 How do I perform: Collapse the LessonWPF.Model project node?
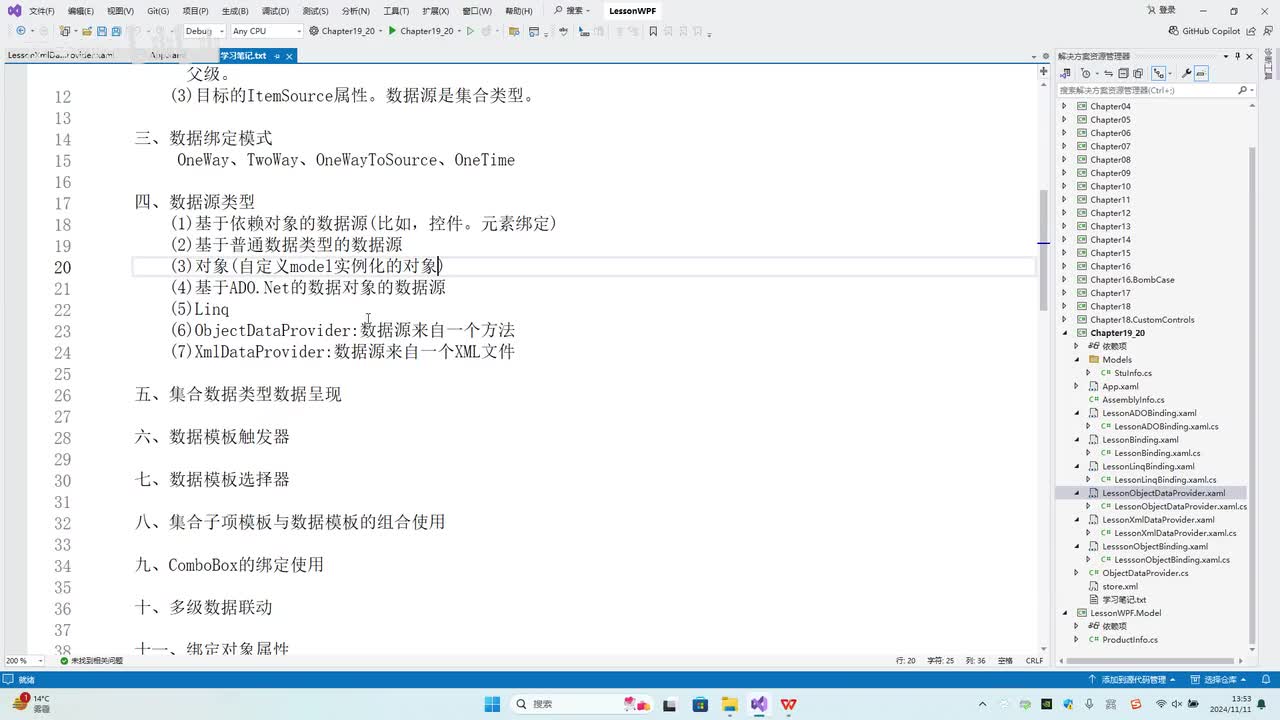click(1064, 613)
